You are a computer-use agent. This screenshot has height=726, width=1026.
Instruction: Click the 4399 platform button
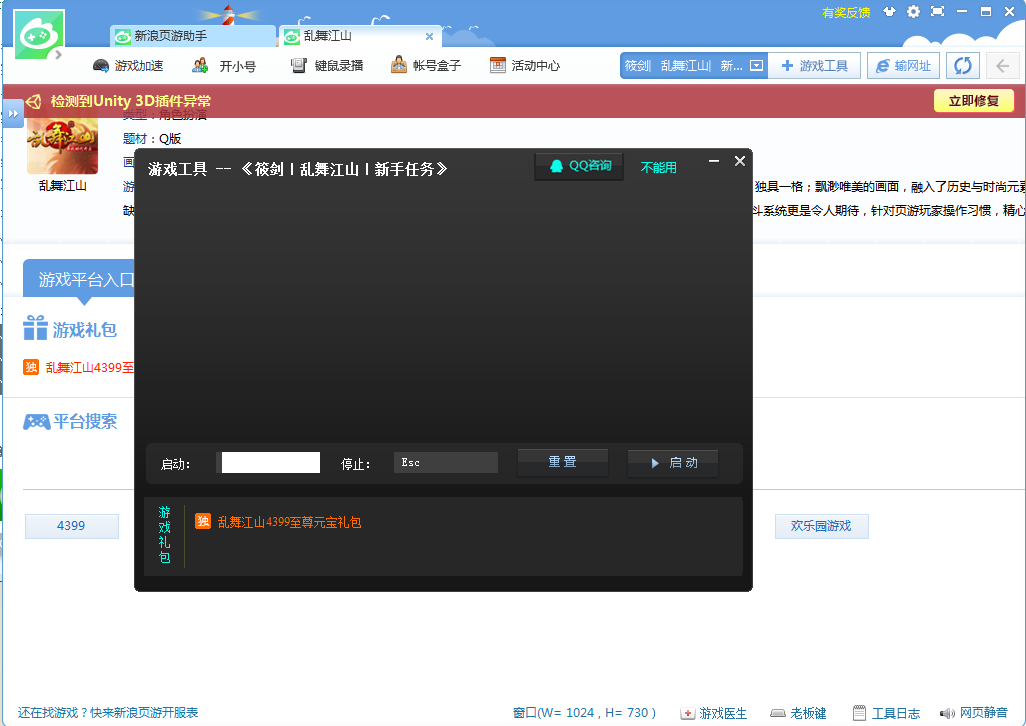72,526
